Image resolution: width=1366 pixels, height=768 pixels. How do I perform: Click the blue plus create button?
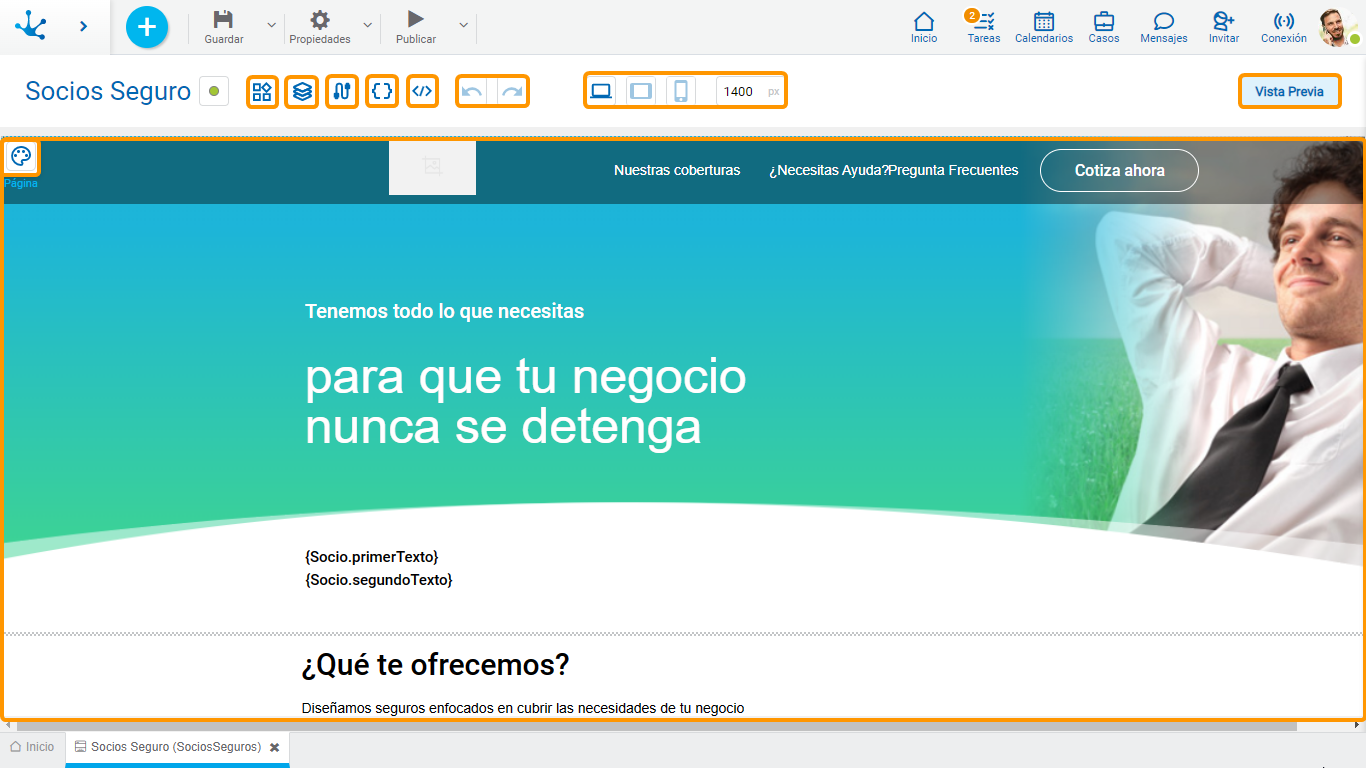[x=147, y=27]
